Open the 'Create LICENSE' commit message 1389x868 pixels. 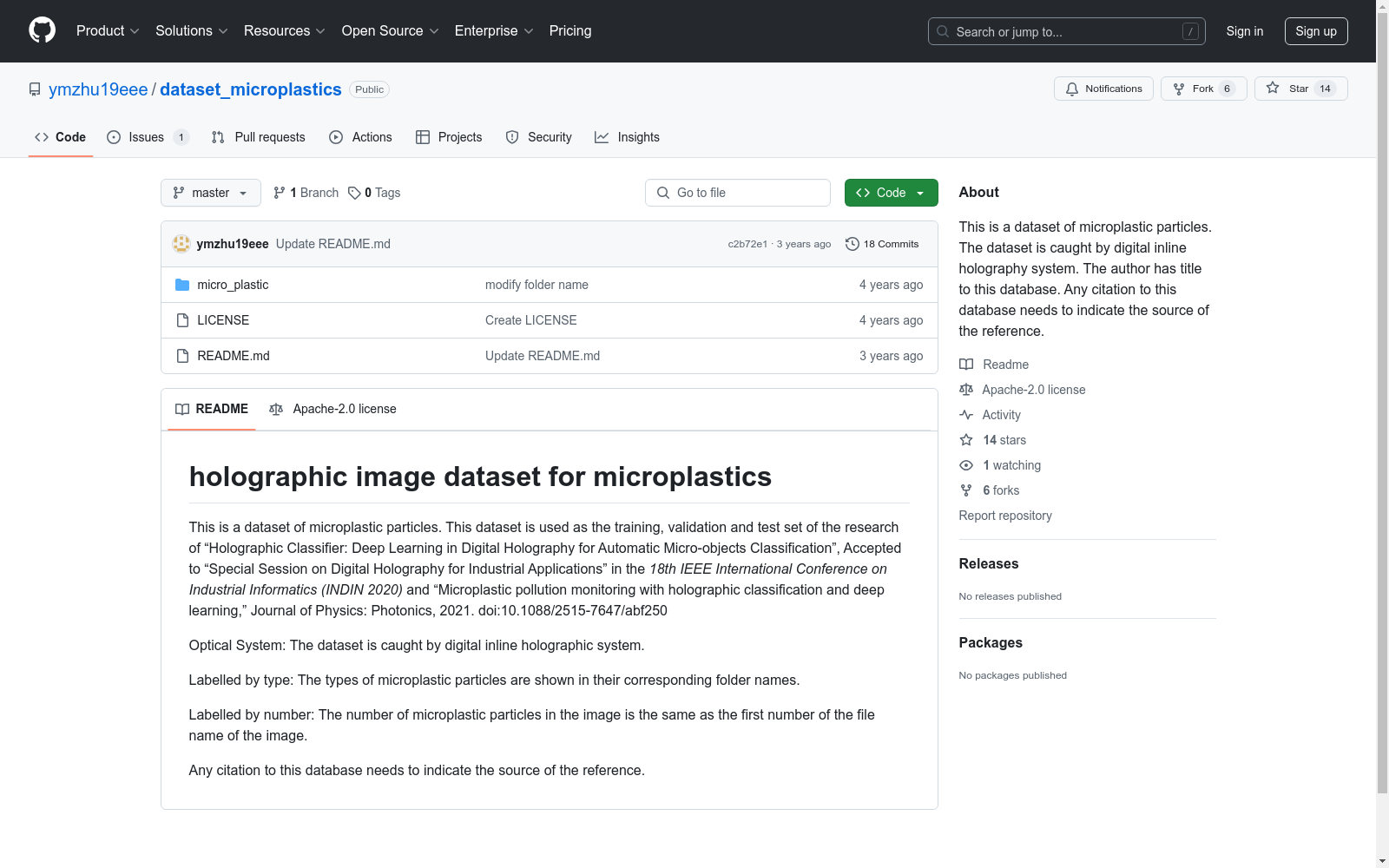[531, 320]
